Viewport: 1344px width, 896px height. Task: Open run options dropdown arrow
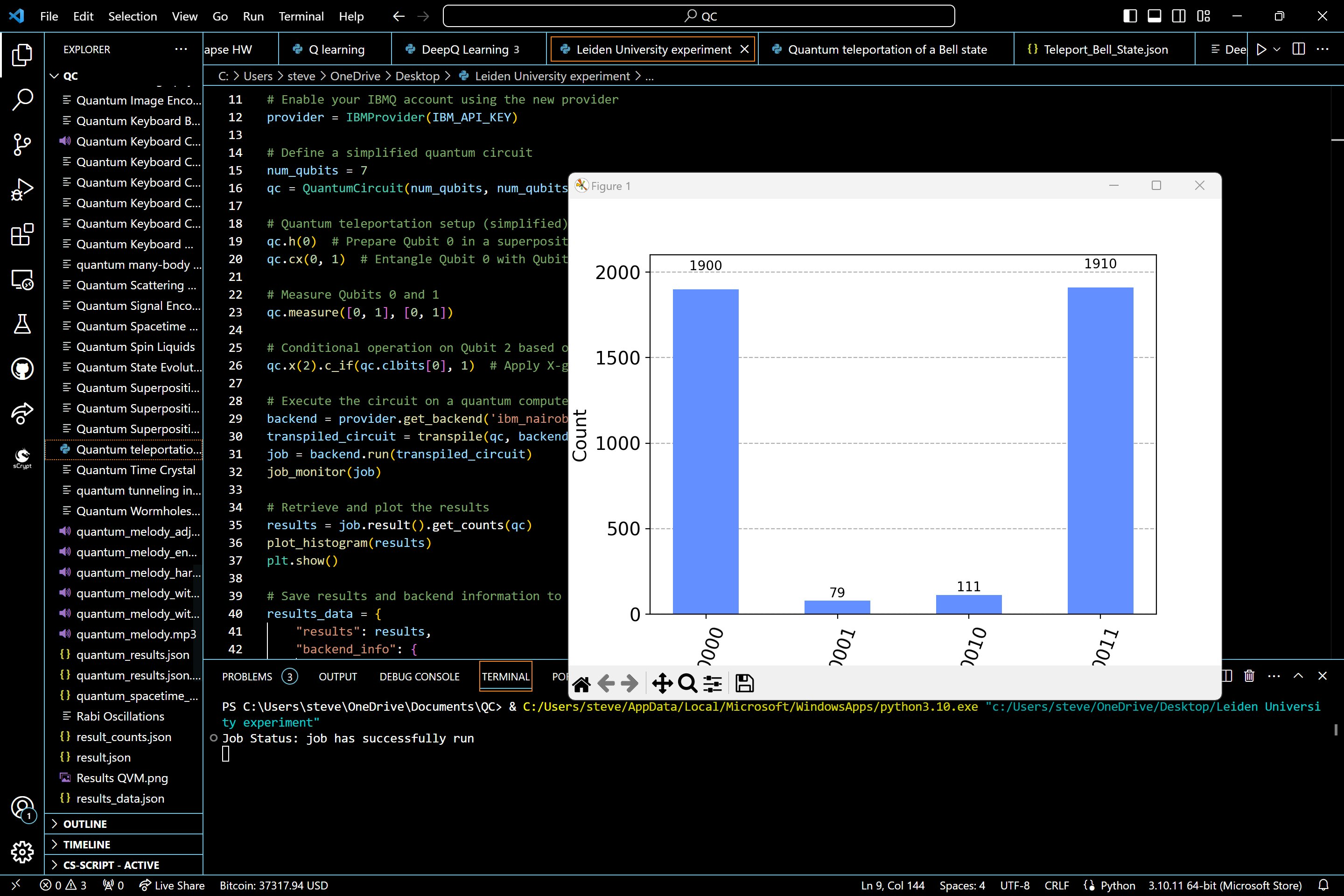(1277, 50)
